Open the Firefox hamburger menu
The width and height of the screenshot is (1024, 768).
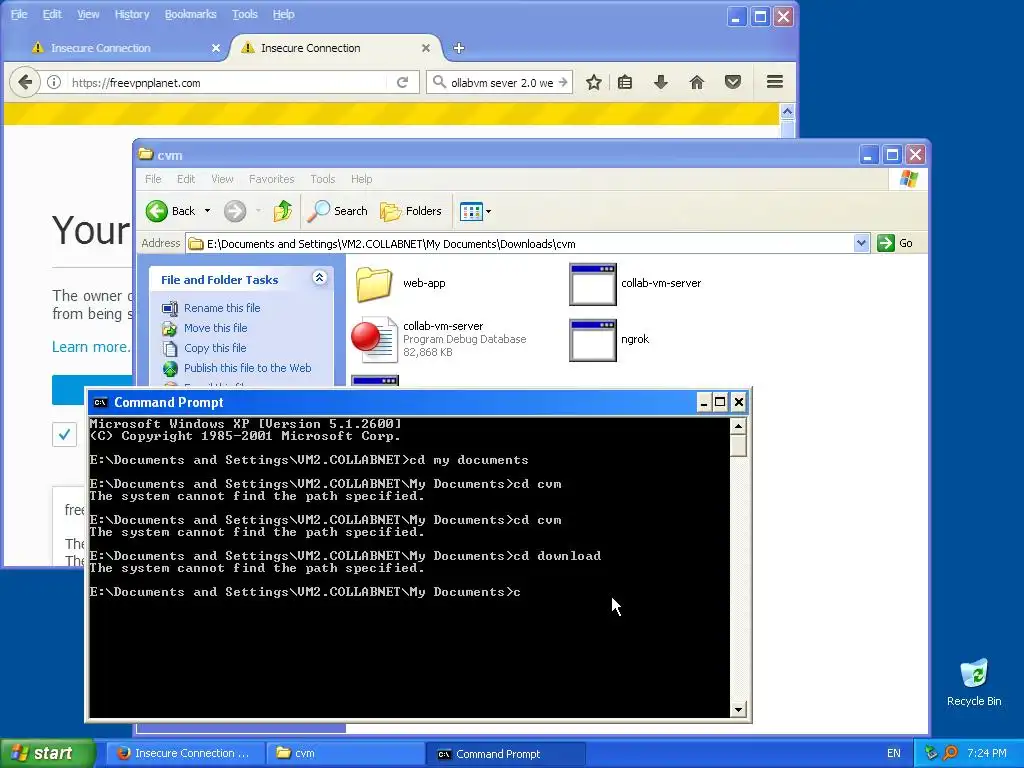click(775, 82)
